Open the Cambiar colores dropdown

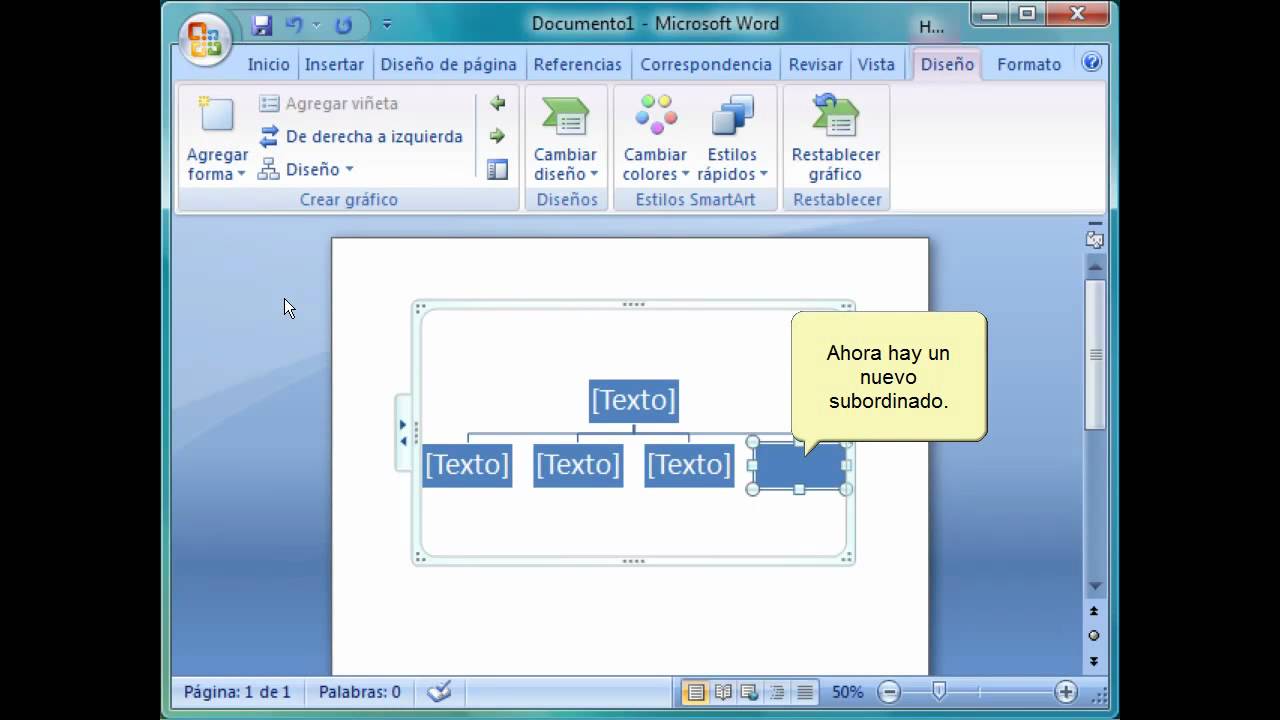(656, 138)
